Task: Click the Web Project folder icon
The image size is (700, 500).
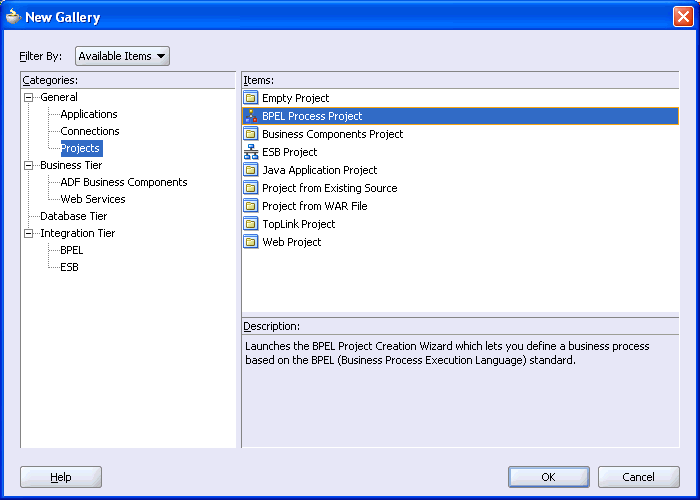Action: [251, 242]
